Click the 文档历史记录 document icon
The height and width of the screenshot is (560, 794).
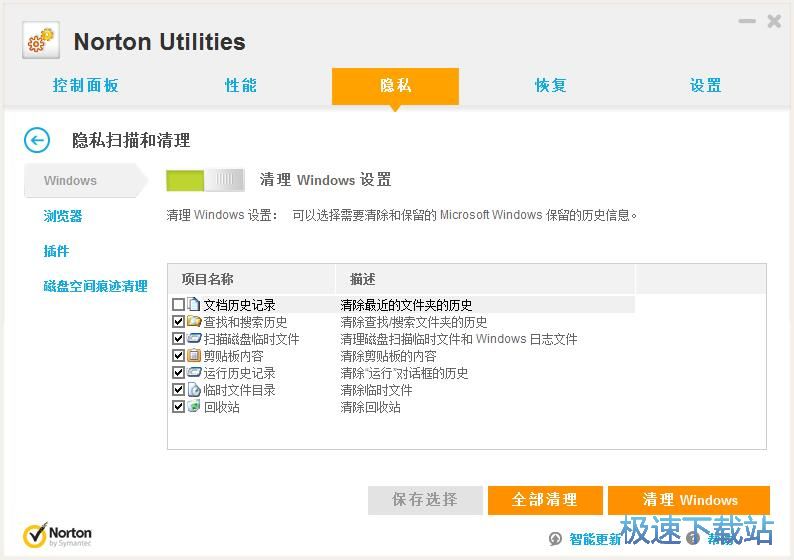pos(194,305)
